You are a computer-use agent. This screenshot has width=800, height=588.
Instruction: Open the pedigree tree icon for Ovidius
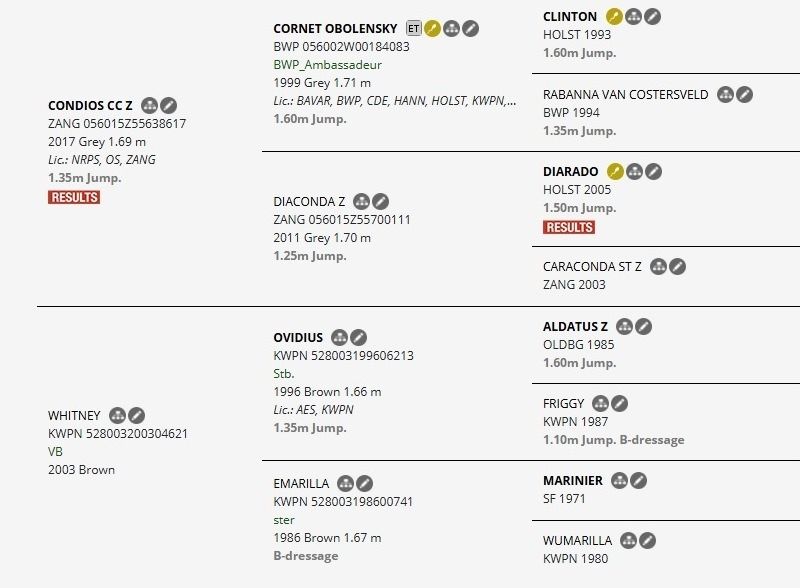[339, 338]
